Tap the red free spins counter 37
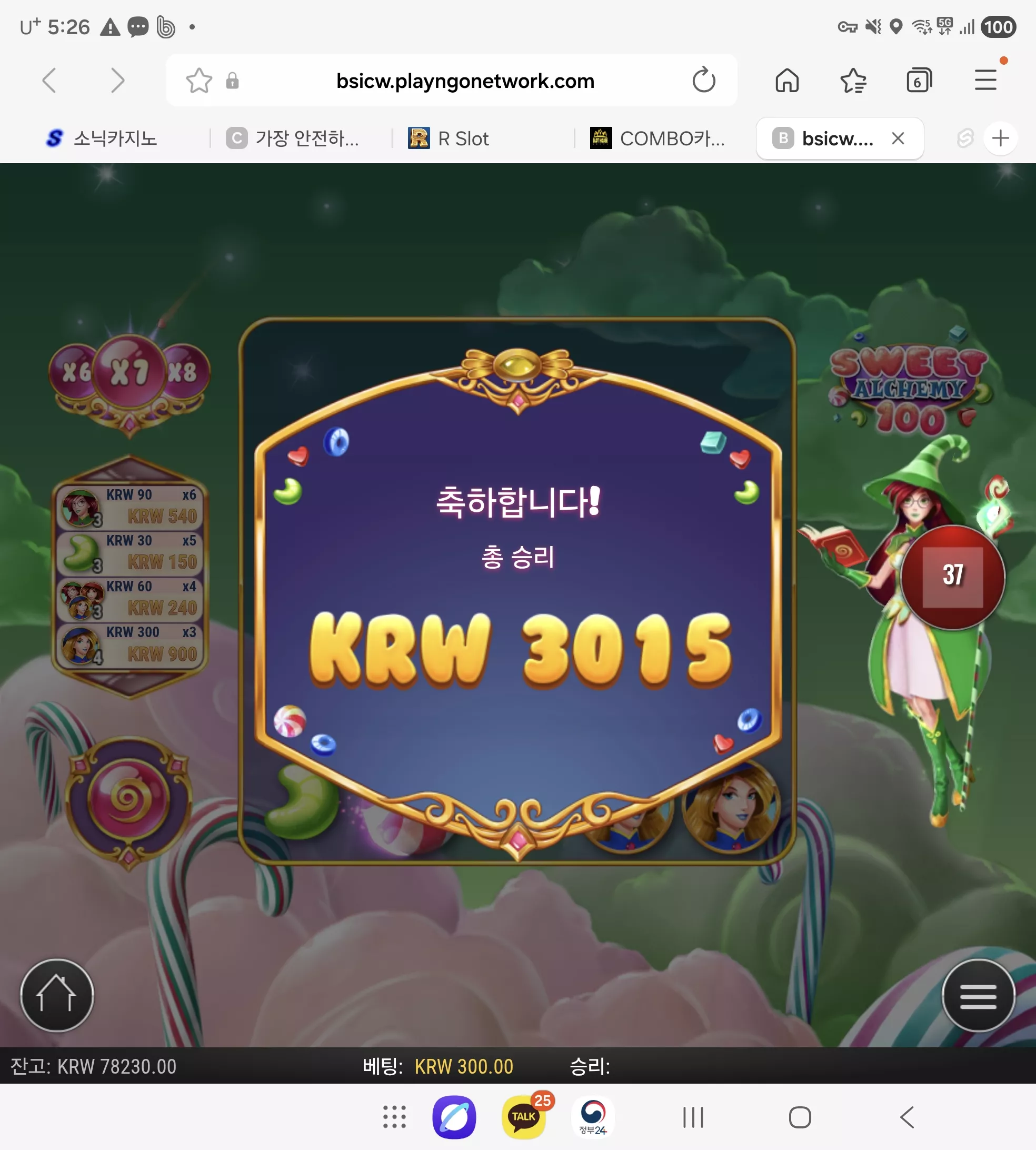The height and width of the screenshot is (1150, 1036). (952, 576)
